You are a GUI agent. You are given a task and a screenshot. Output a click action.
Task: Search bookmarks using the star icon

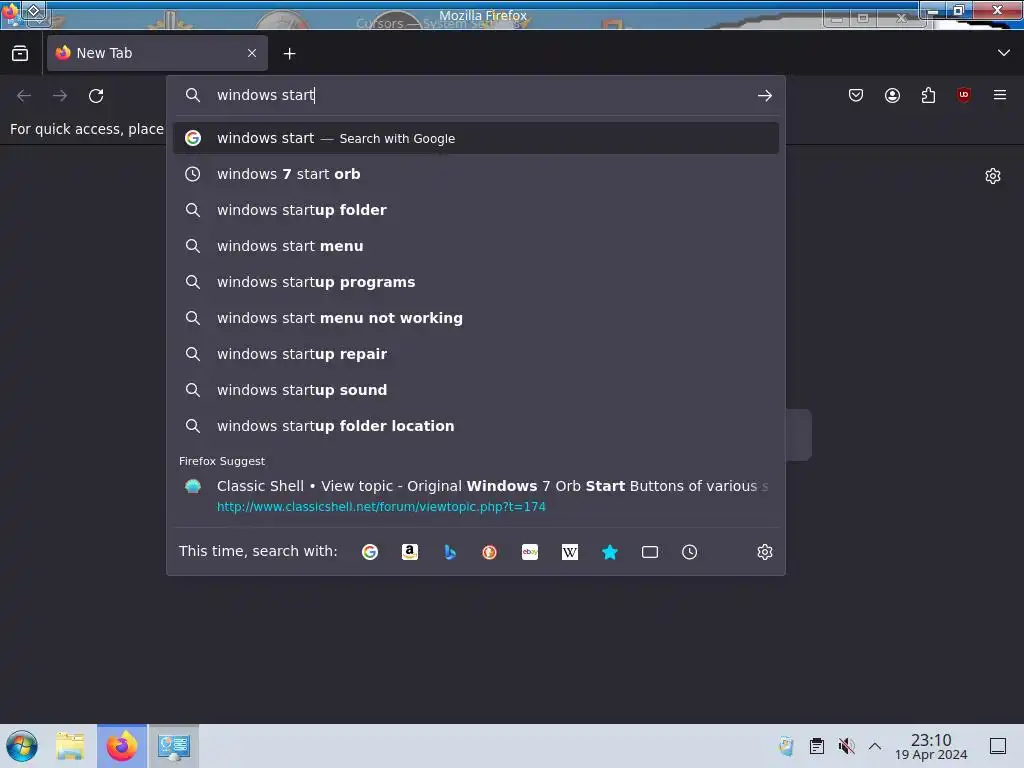pyautogui.click(x=609, y=552)
